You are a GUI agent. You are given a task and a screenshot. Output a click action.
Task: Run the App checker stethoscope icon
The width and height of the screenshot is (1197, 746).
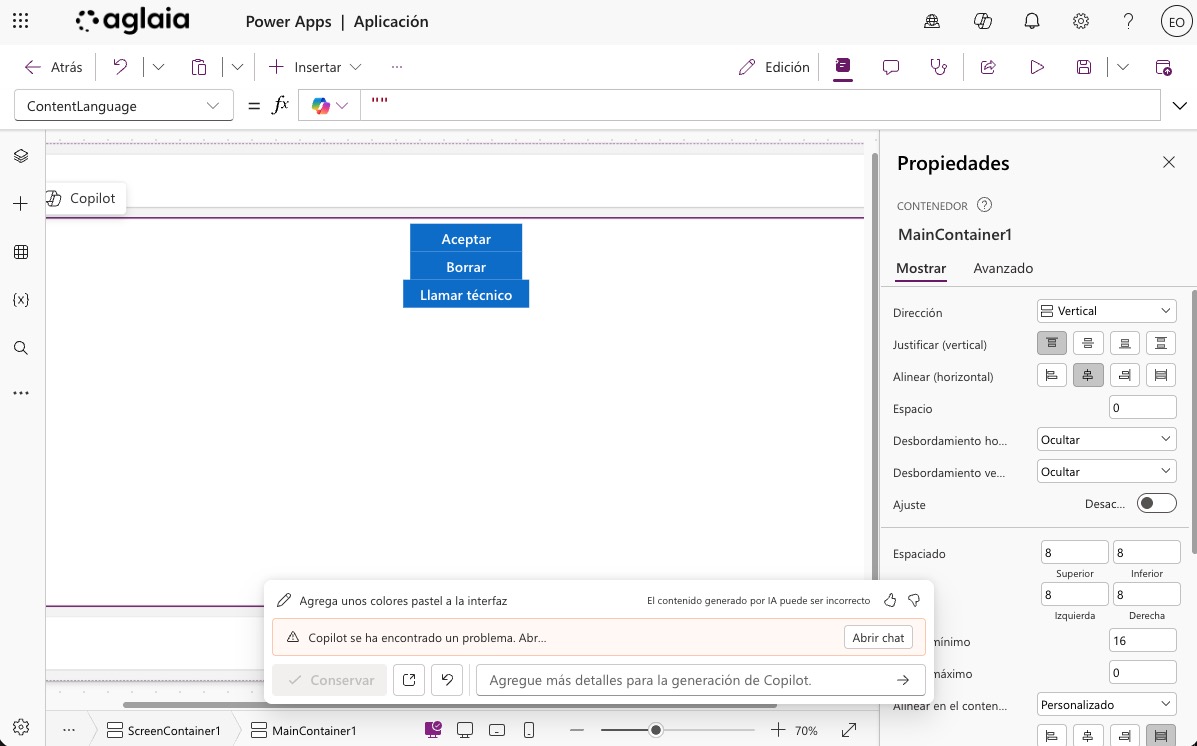(938, 66)
